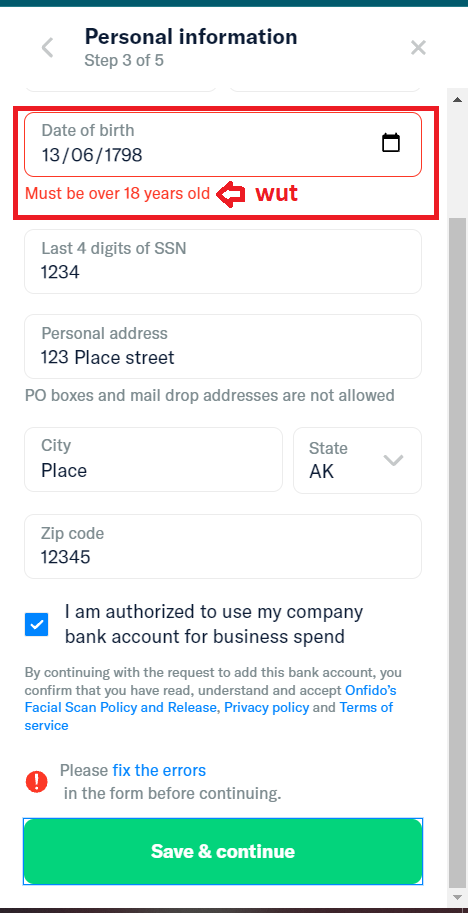
Task: Click into the City field
Action: [154, 459]
